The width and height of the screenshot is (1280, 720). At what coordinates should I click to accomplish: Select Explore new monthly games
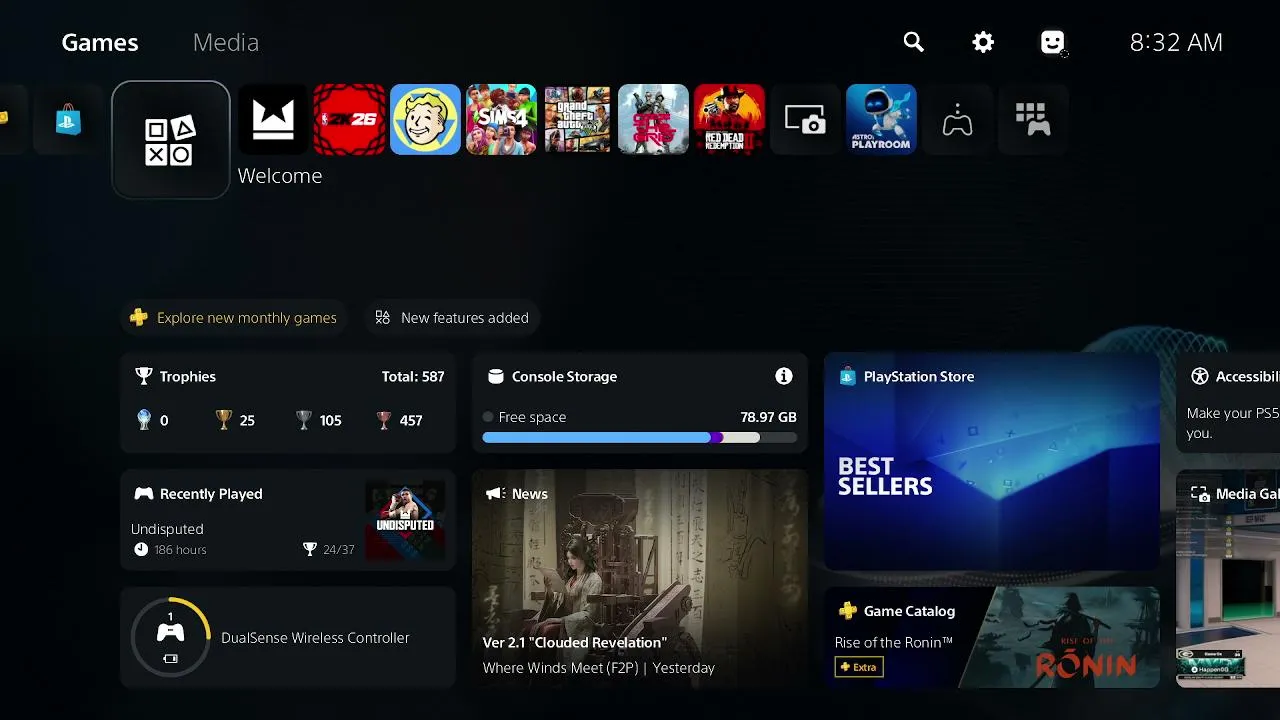[x=234, y=318]
